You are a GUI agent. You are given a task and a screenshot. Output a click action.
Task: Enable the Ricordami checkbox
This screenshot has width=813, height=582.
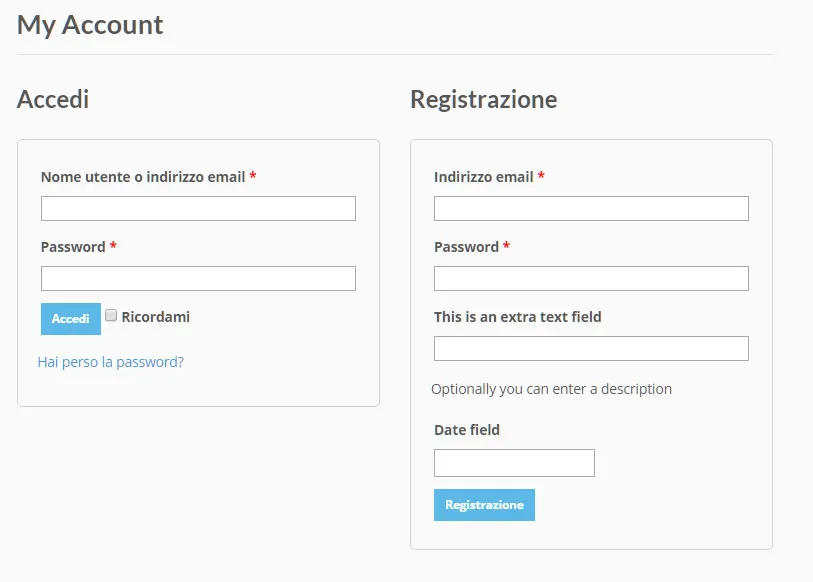pos(112,316)
